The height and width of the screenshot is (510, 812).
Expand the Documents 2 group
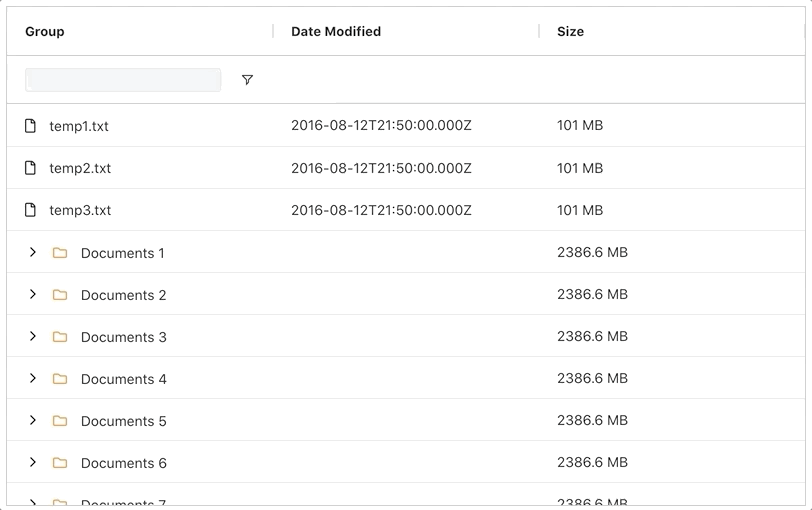coord(33,294)
